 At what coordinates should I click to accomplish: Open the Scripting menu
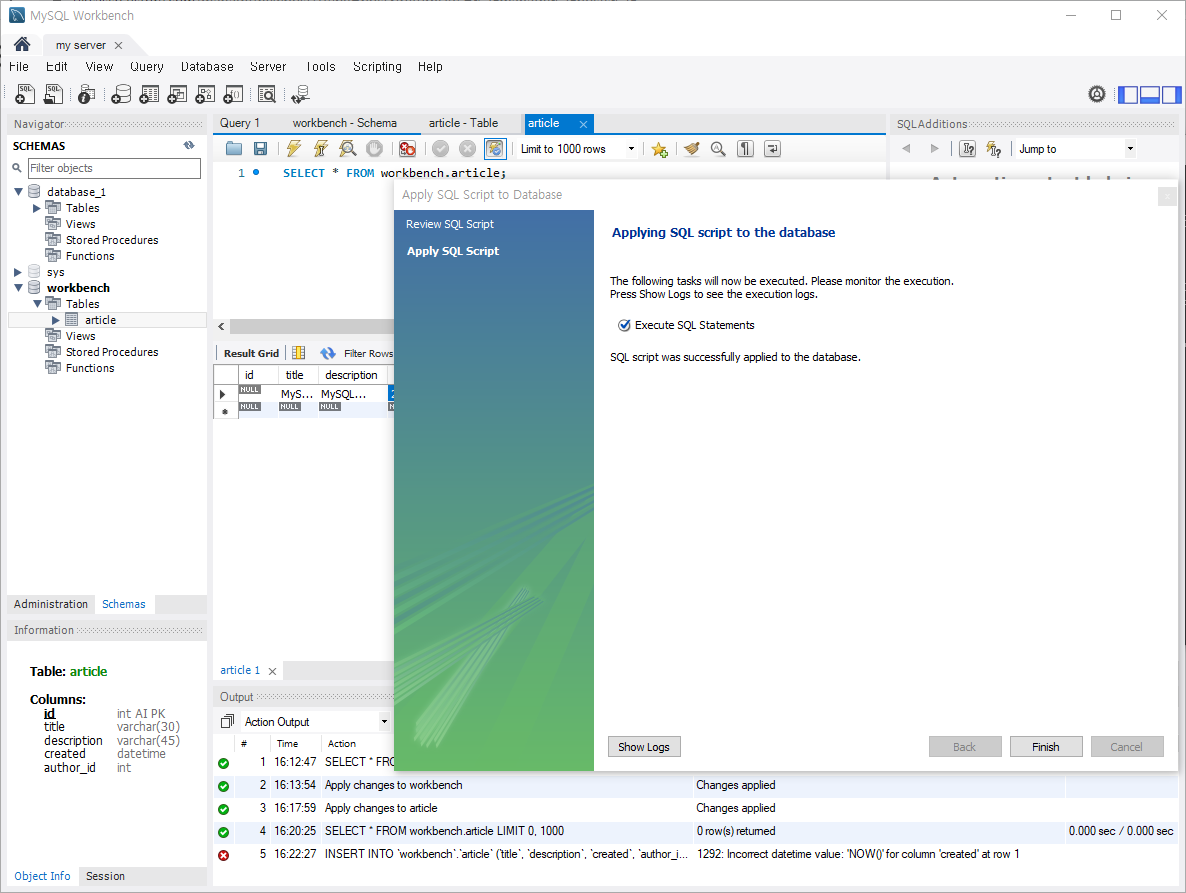pos(377,67)
